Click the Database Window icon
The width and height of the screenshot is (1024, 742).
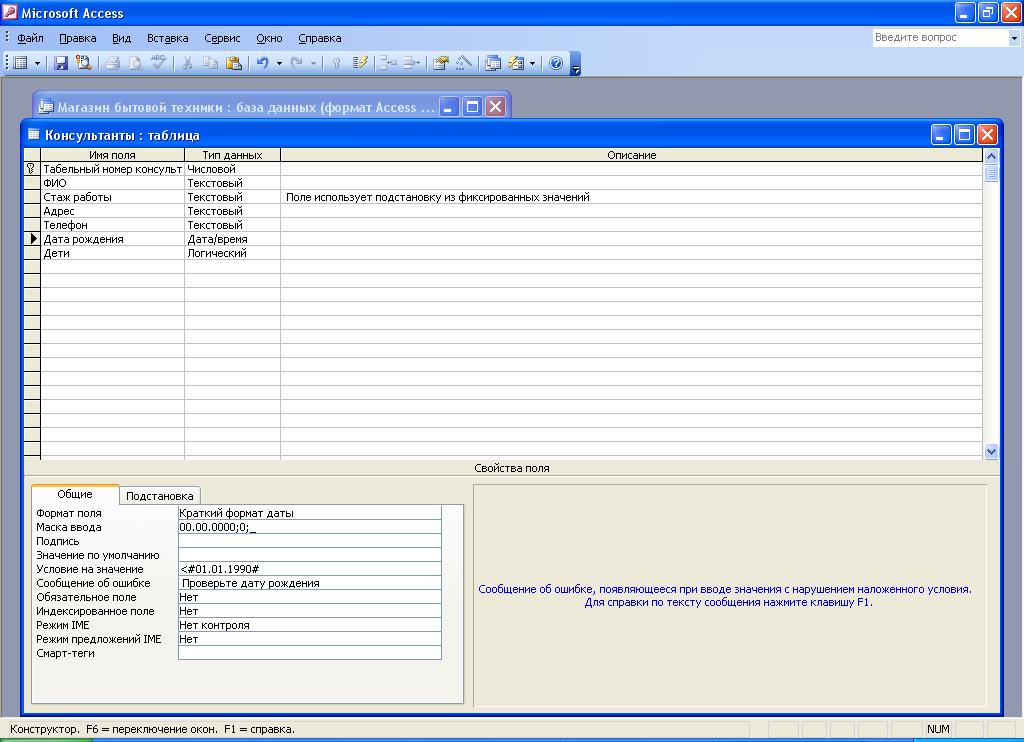[493, 63]
